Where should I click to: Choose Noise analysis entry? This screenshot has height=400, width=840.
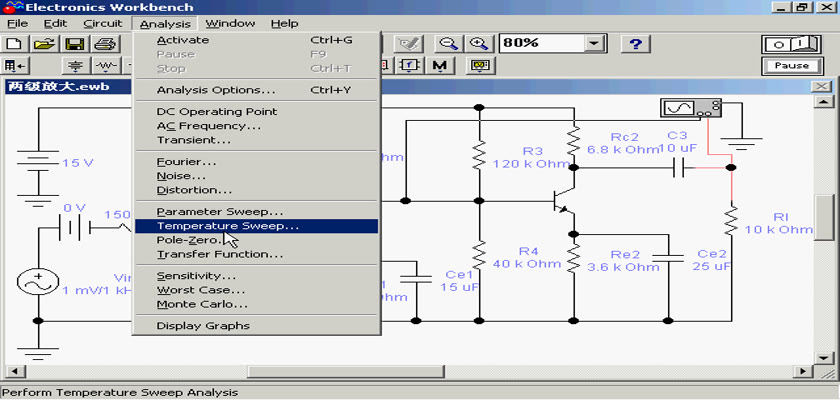tap(257, 176)
